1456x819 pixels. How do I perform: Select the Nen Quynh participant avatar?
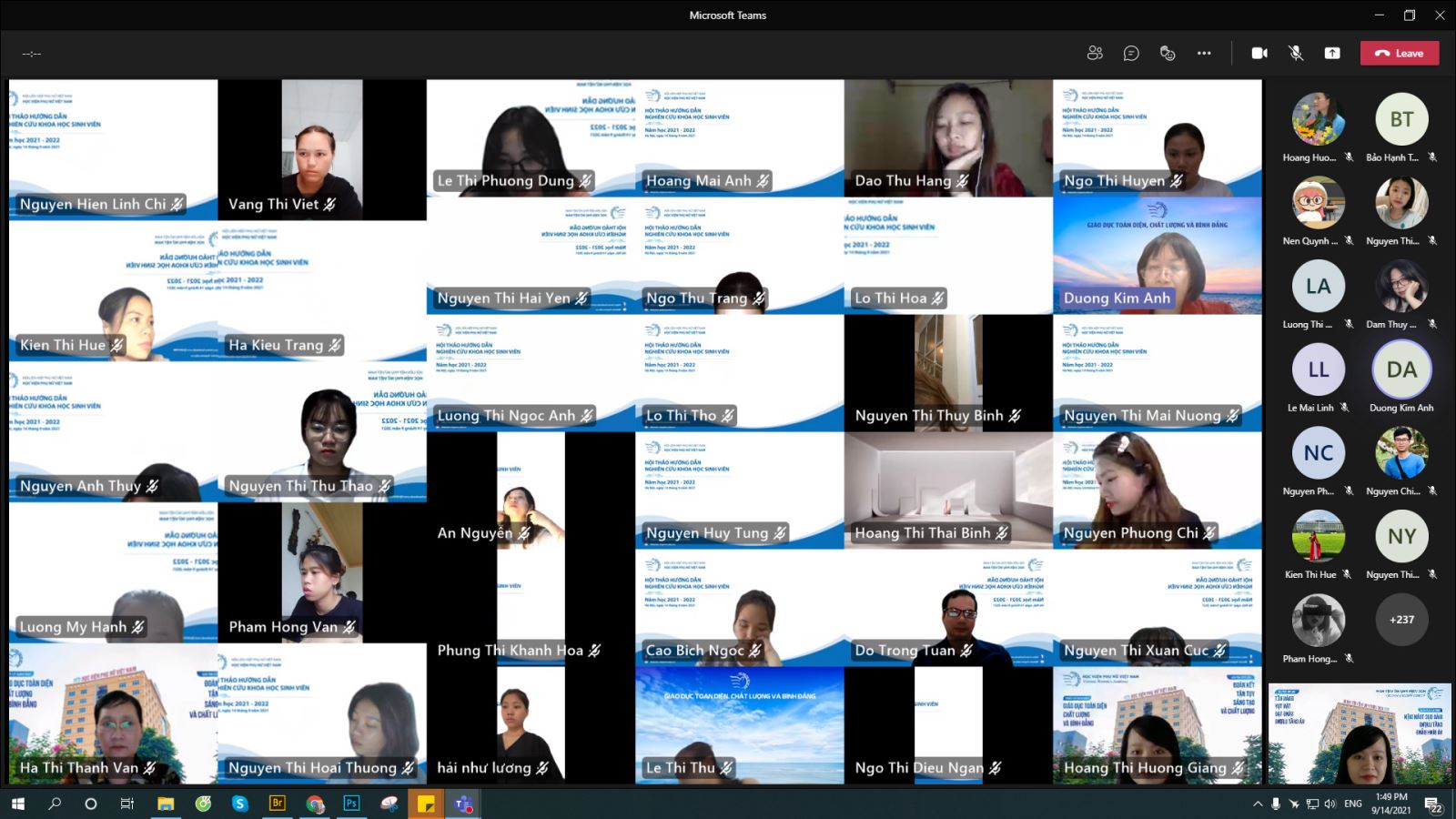(1319, 202)
